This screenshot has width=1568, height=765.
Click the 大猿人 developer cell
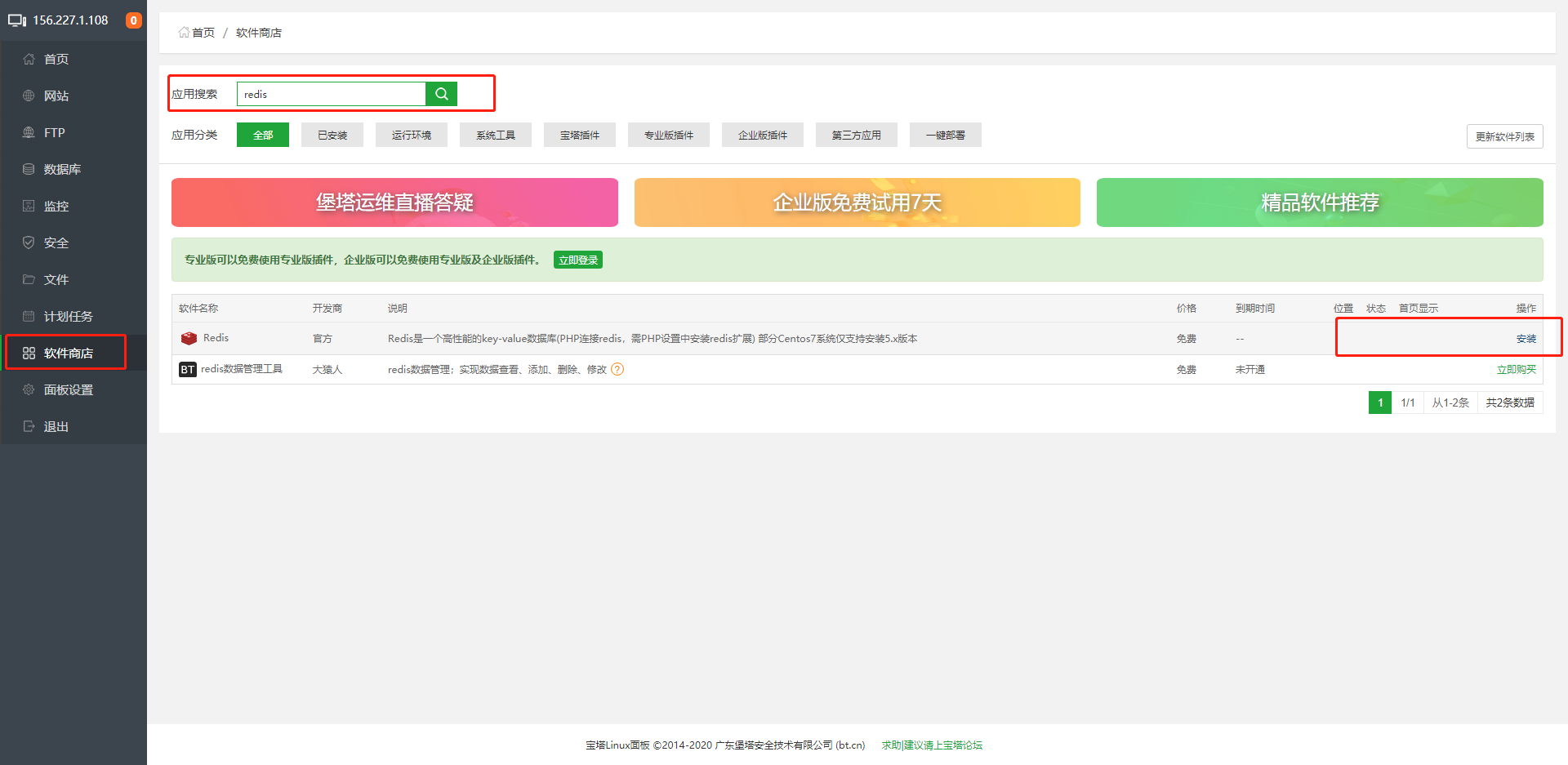[x=327, y=370]
